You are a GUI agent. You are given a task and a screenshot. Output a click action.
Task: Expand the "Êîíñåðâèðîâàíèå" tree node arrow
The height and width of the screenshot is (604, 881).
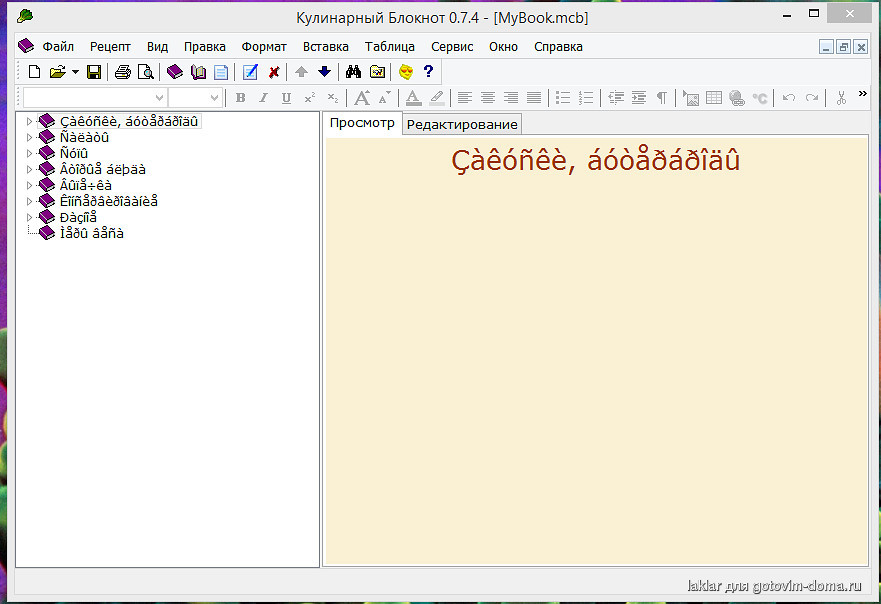(29, 201)
